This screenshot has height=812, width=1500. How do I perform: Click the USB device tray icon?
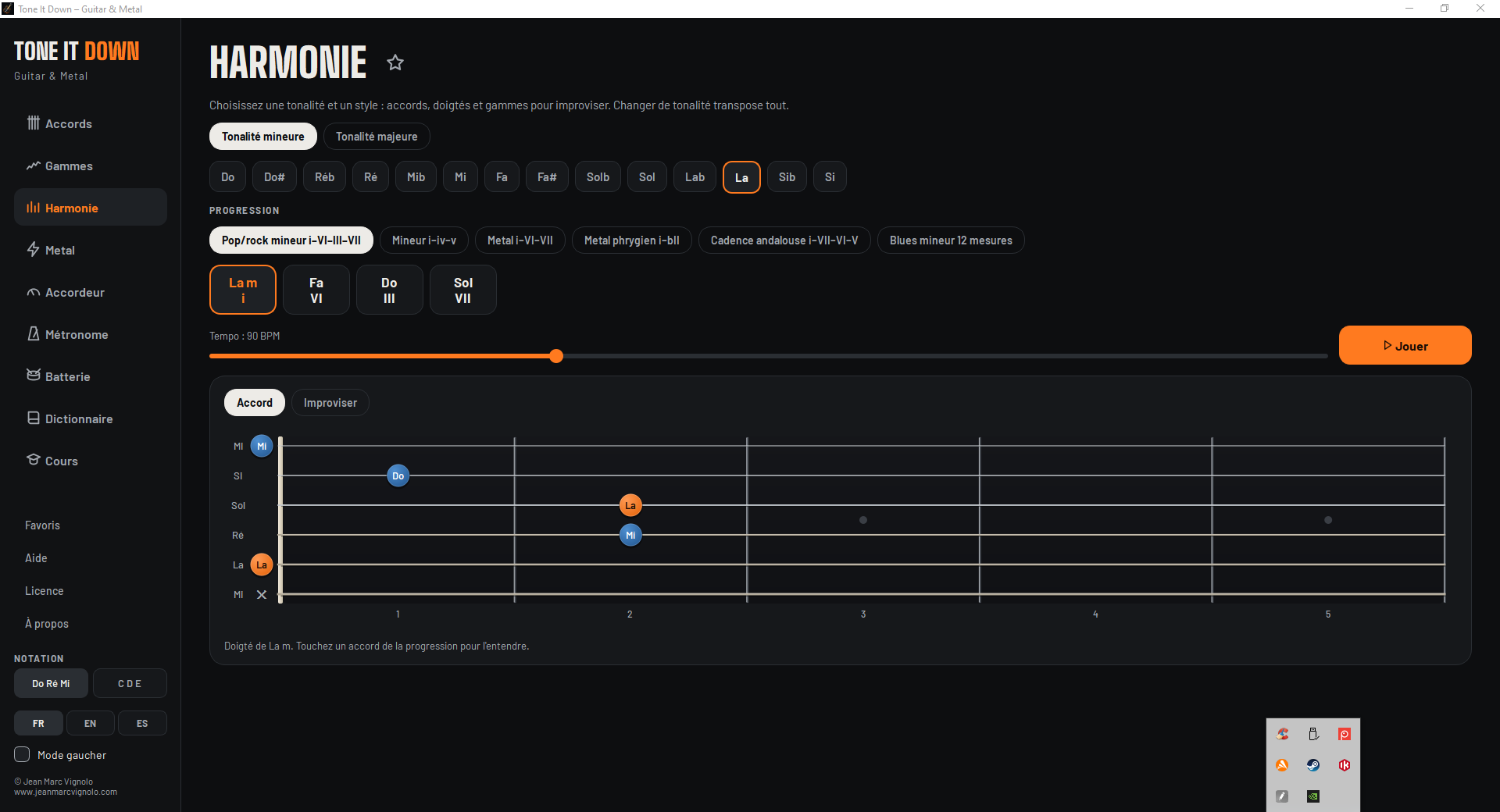point(1313,734)
